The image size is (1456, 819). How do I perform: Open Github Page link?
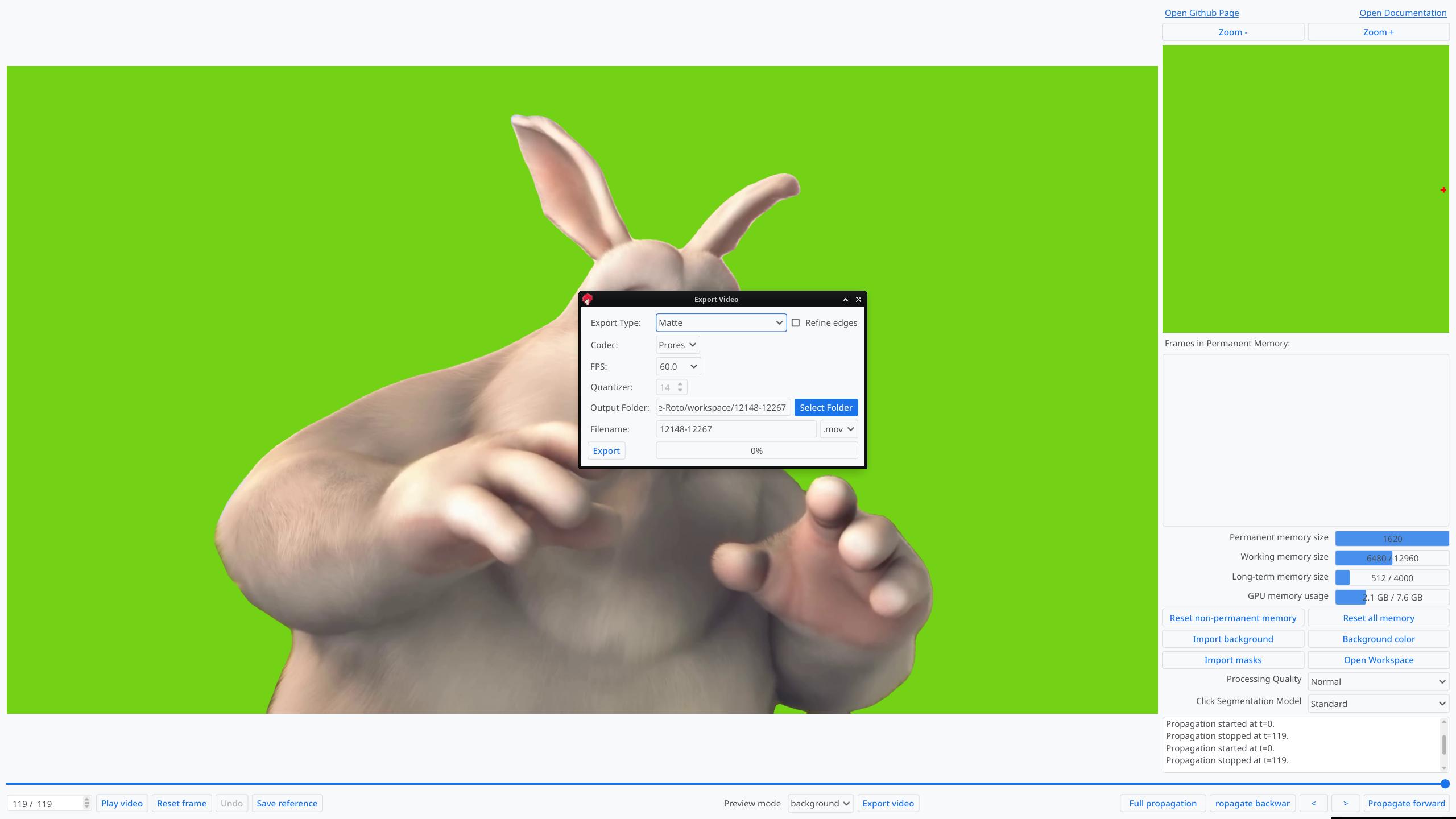coord(1201,13)
